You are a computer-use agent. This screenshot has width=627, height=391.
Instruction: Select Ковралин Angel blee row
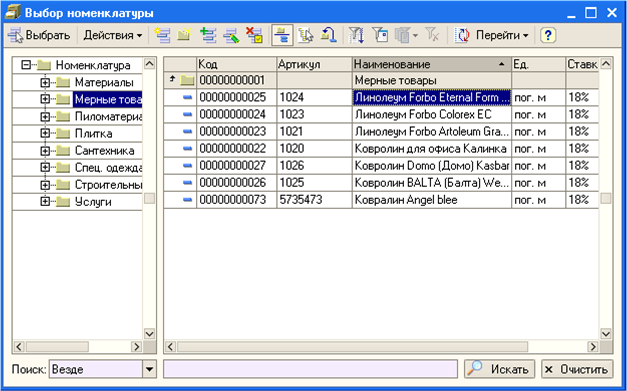[381, 200]
